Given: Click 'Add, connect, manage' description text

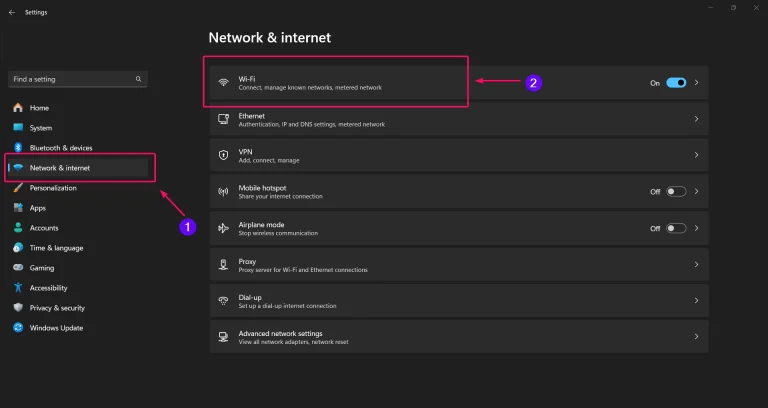Looking at the screenshot, I should coord(269,160).
